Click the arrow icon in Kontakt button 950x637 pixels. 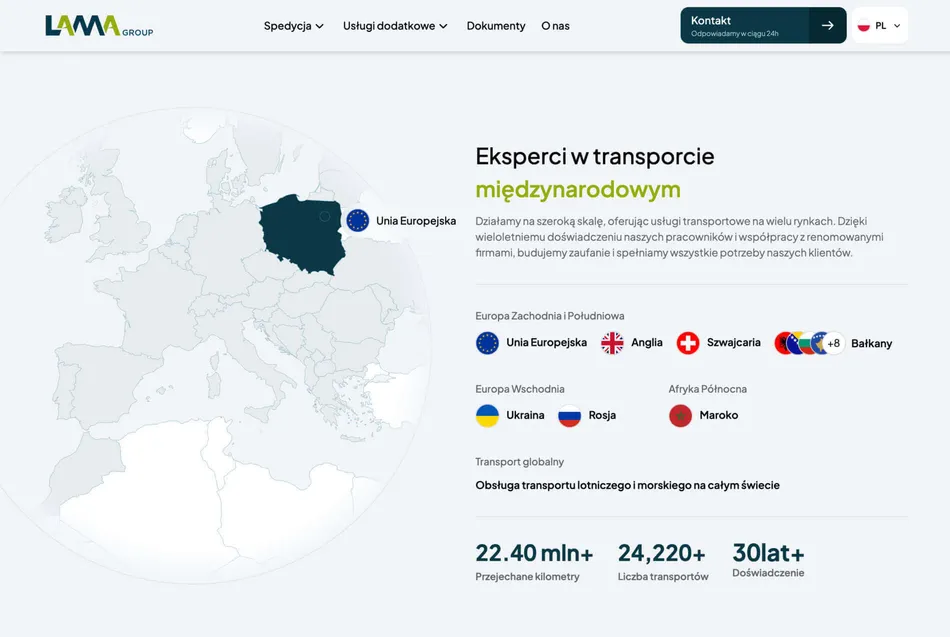point(827,26)
